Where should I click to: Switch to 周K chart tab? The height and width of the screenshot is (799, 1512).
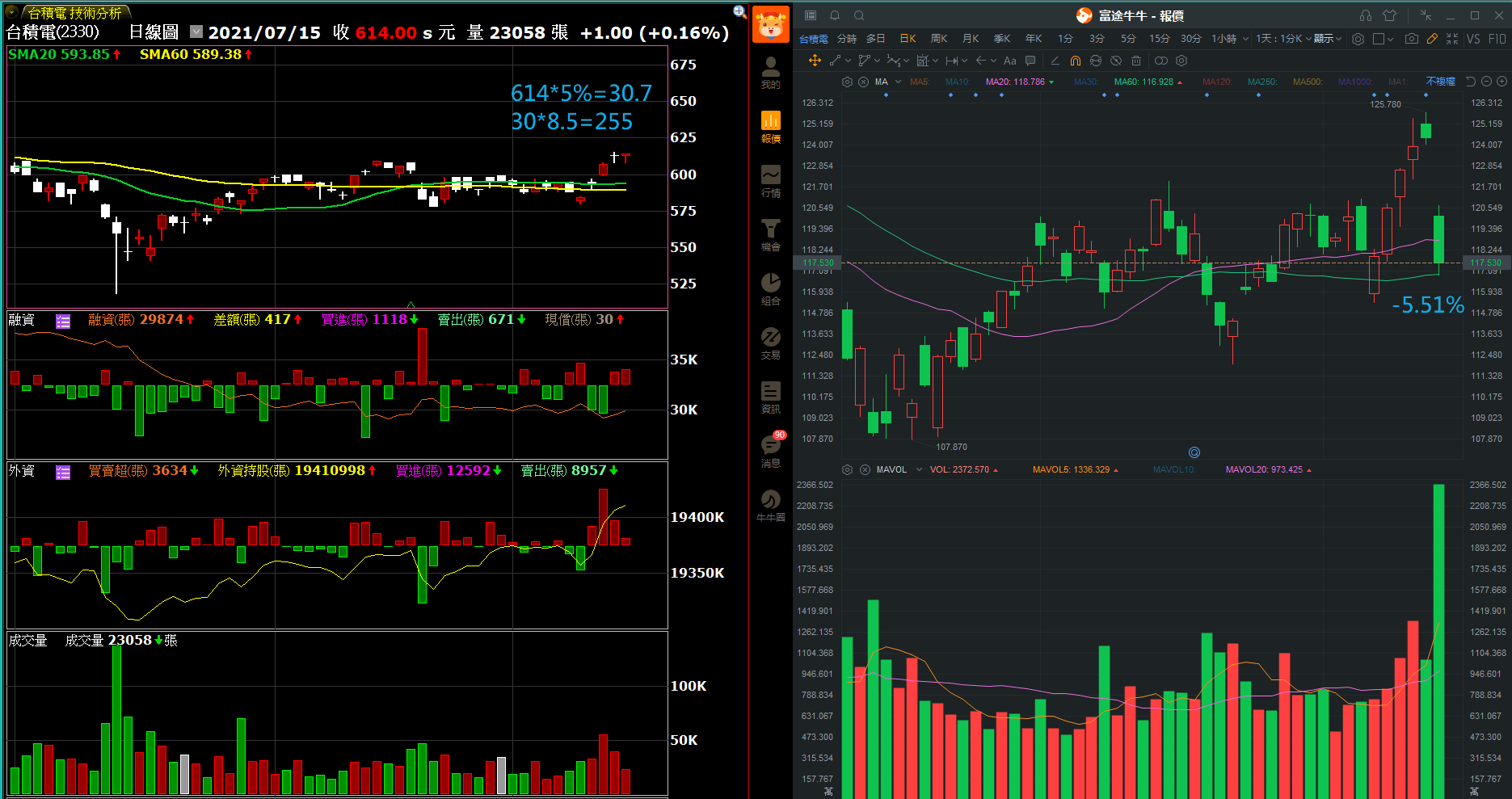point(939,39)
